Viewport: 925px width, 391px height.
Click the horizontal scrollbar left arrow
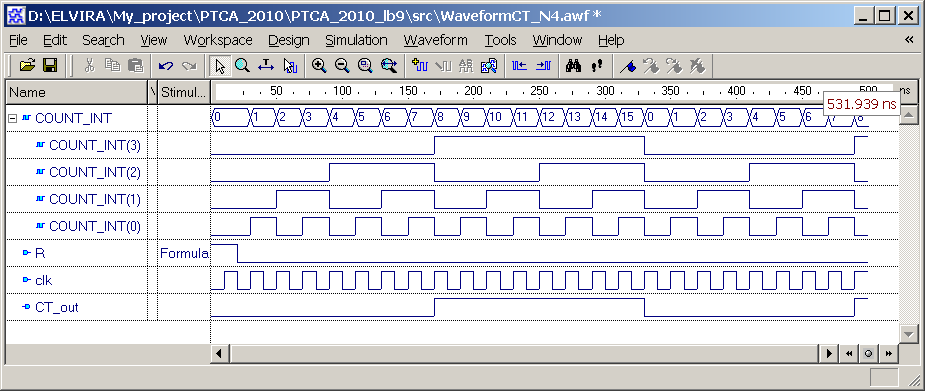point(219,354)
